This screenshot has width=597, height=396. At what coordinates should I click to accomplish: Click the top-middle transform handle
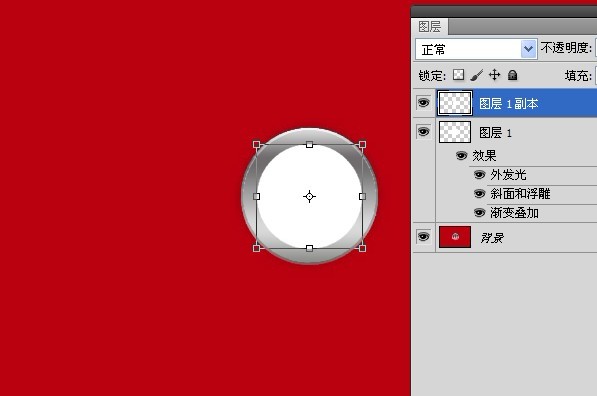pos(310,144)
